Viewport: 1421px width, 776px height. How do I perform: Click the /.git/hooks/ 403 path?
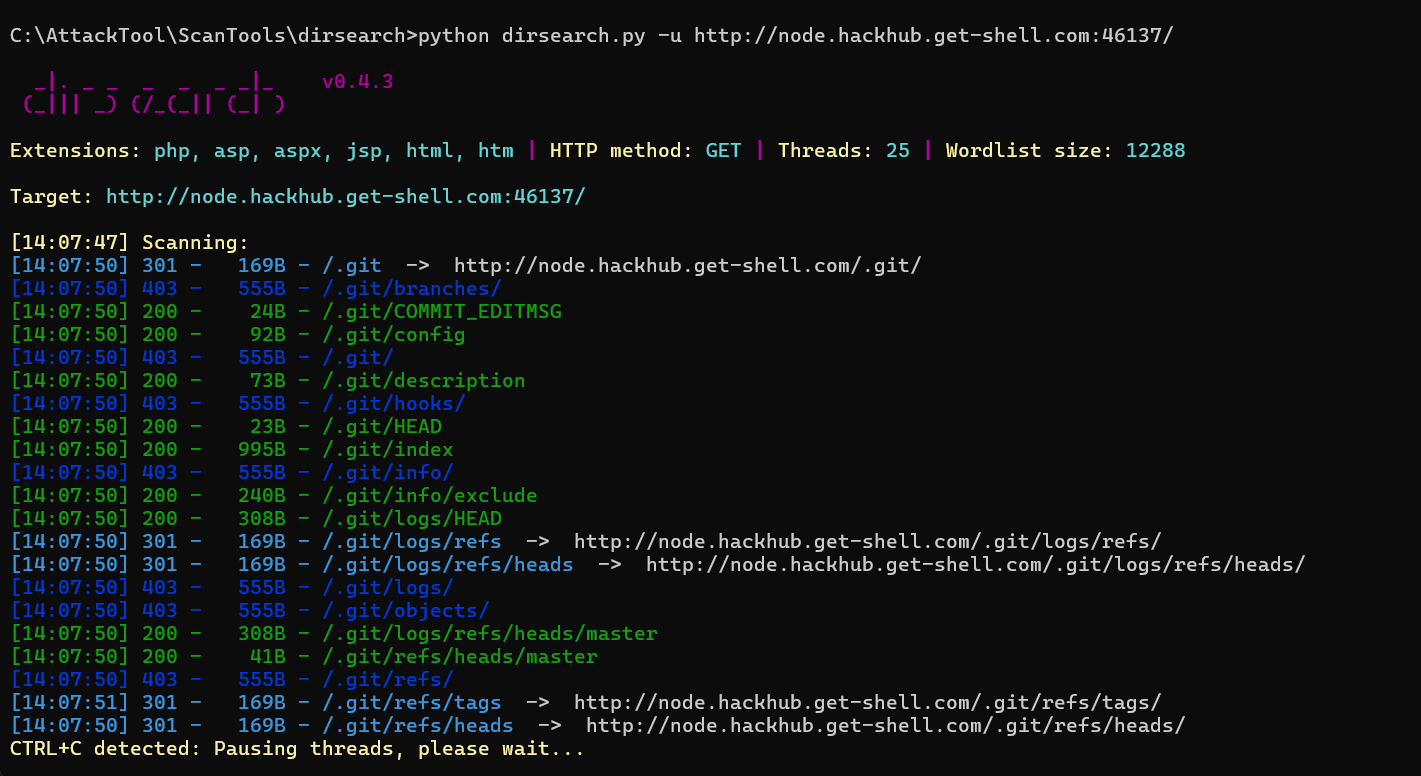[393, 403]
